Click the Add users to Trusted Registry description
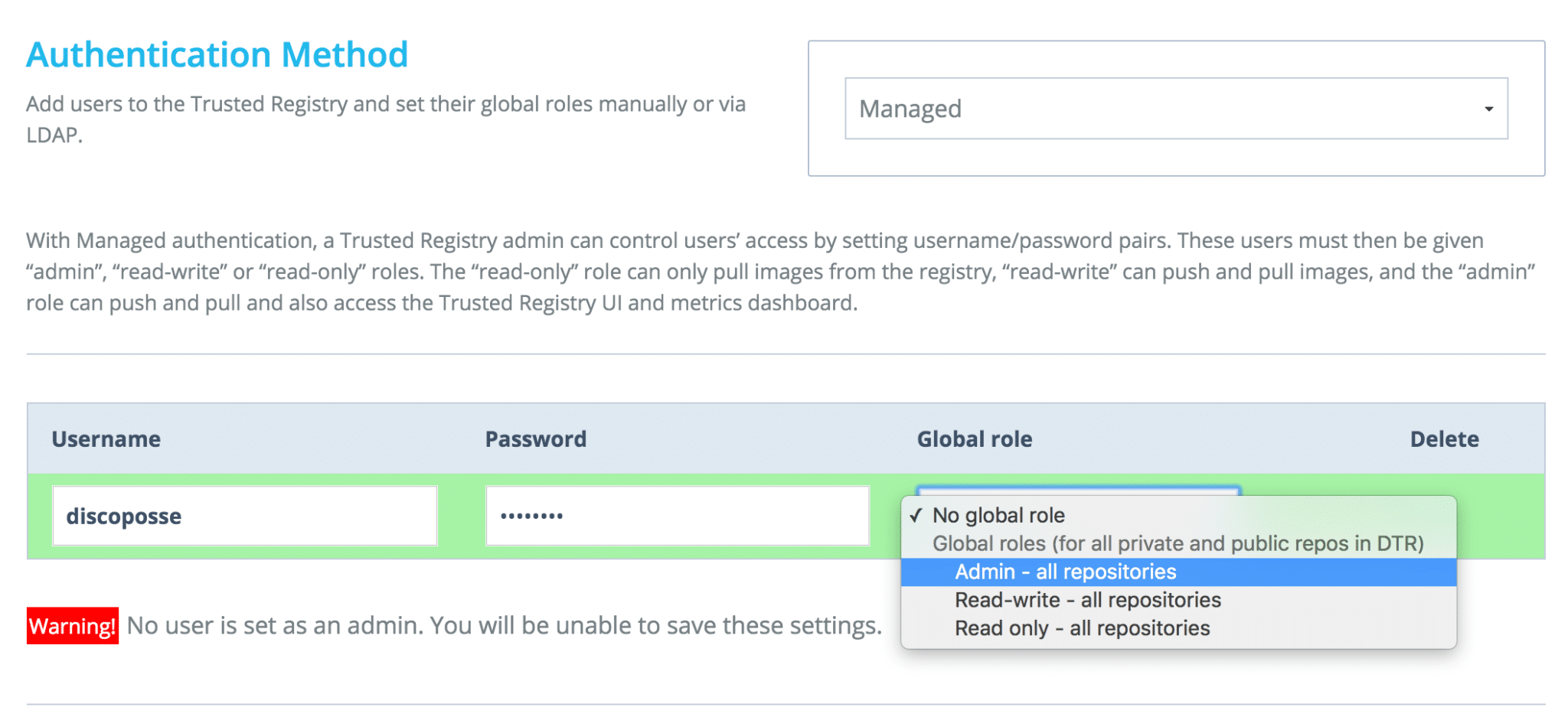 [386, 119]
